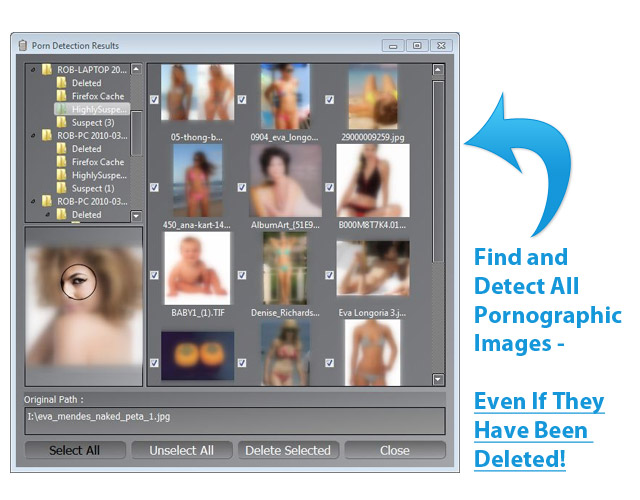Click the folder icon beside Suspect (1)

61,187
